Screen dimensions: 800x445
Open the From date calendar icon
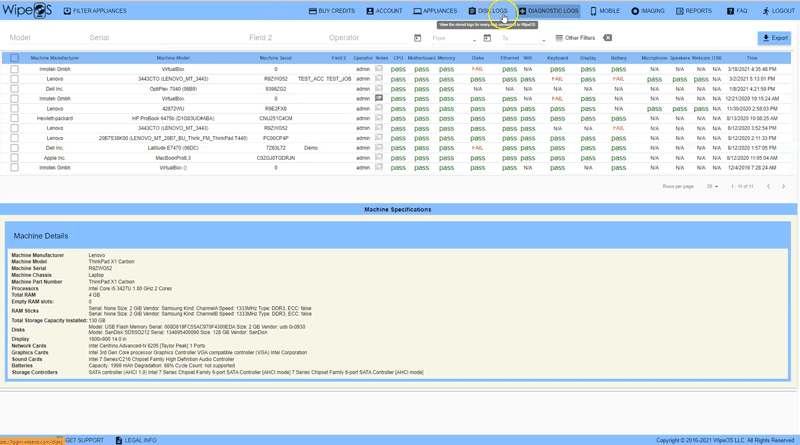[417, 38]
